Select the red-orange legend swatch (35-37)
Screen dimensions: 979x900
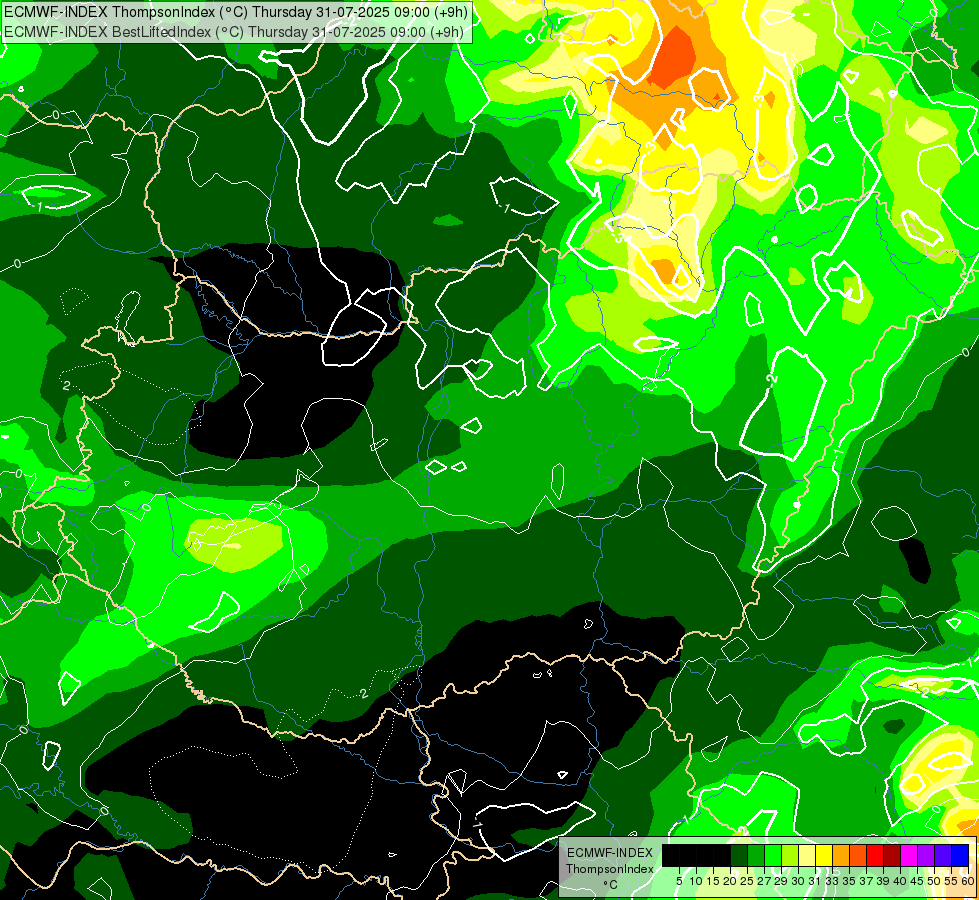[858, 856]
